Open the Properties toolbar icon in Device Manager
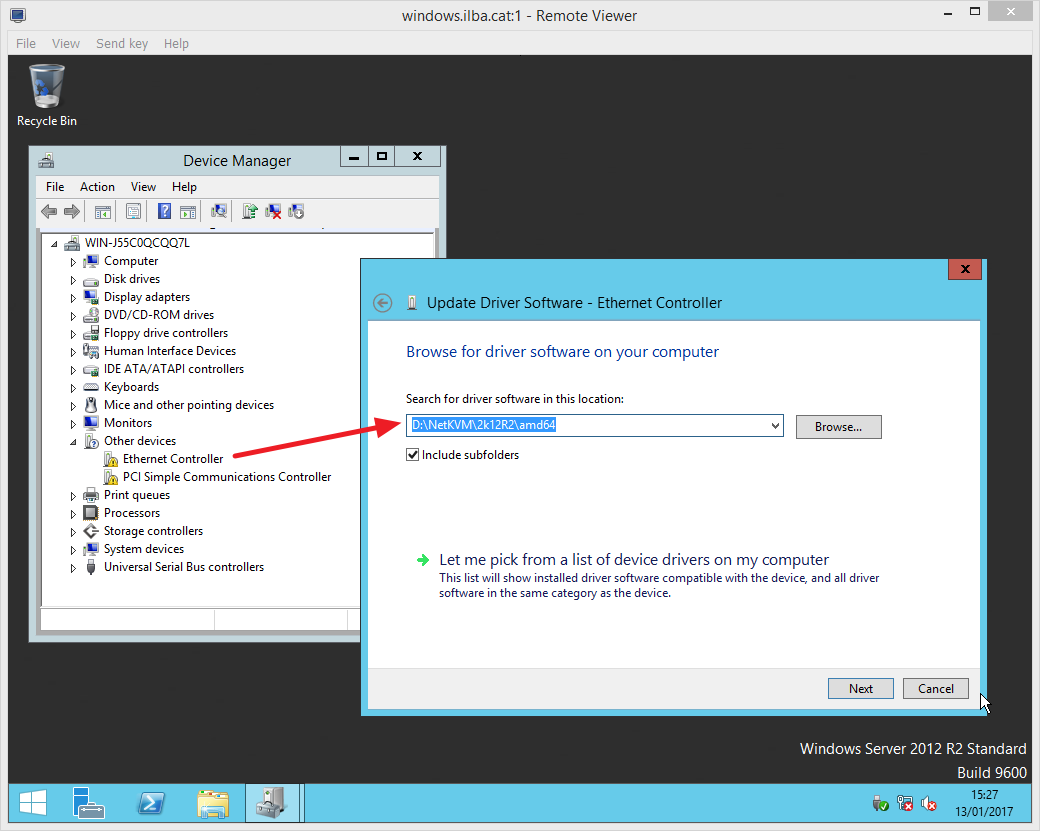 (x=133, y=212)
